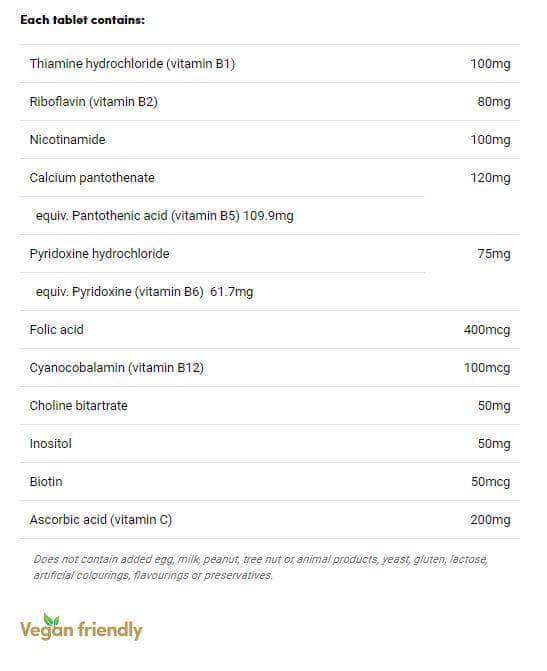The width and height of the screenshot is (547, 671).
Task: Click the Inositol ingredient label
Action: (51, 443)
